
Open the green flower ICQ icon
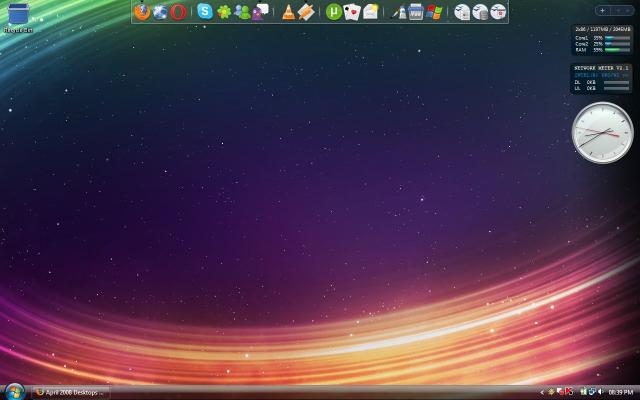pos(224,12)
